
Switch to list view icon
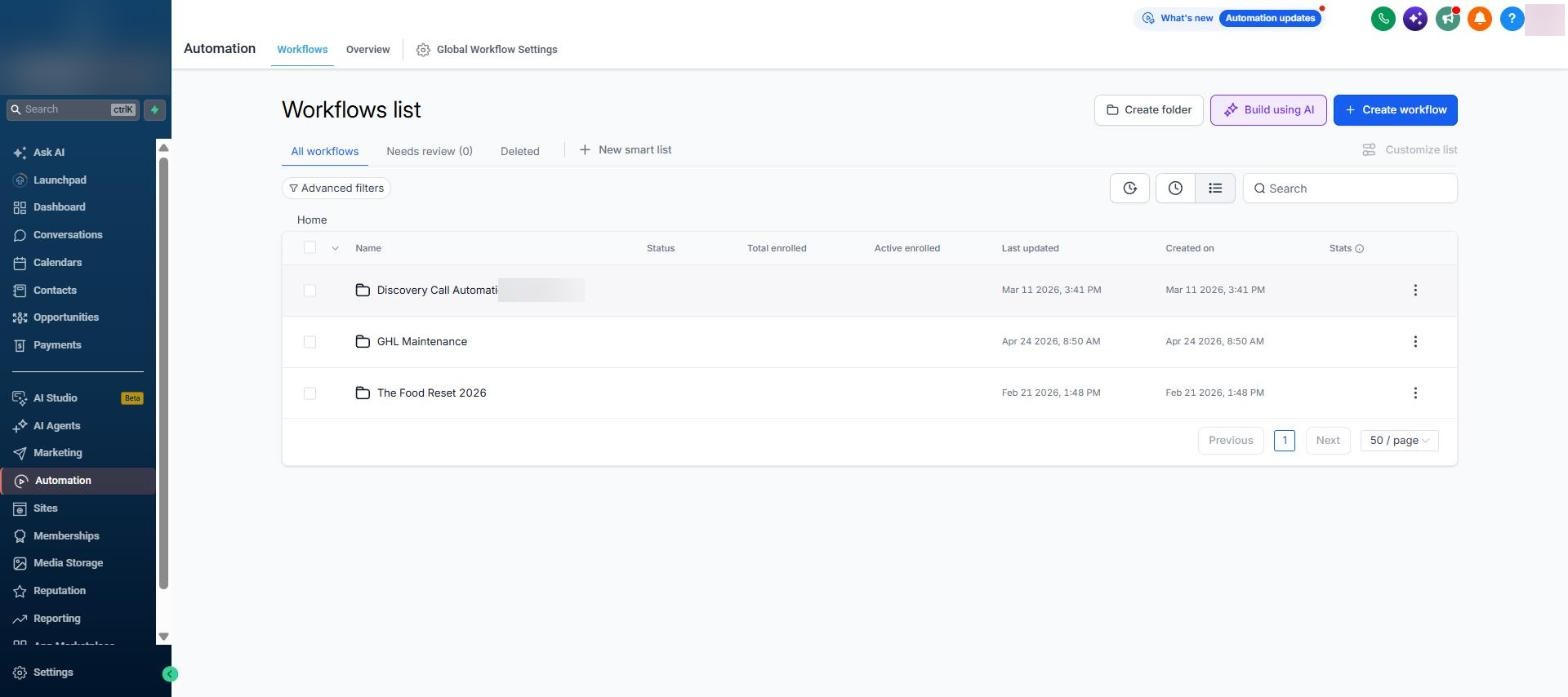[1215, 188]
